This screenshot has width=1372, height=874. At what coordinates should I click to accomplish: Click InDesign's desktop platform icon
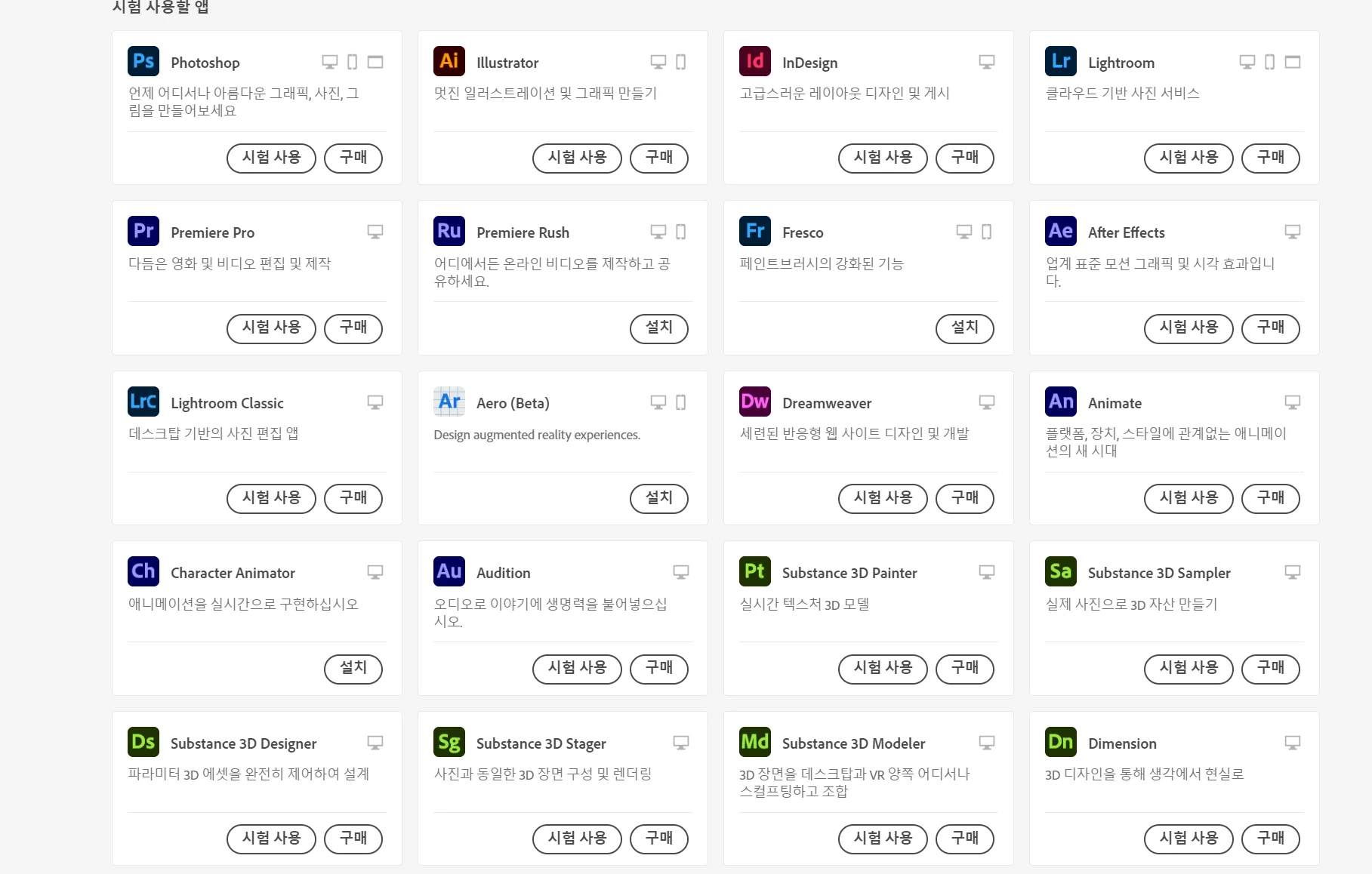tap(987, 62)
